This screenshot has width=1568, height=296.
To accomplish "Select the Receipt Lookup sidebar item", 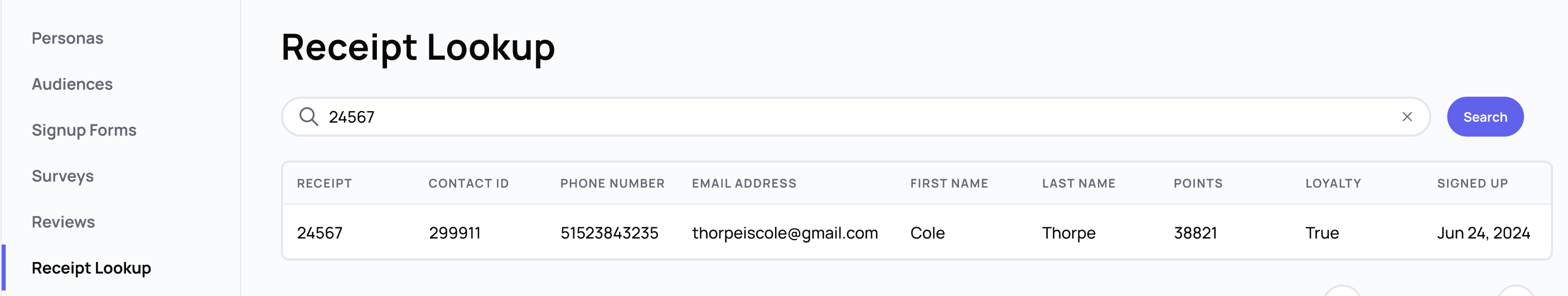I will [91, 268].
